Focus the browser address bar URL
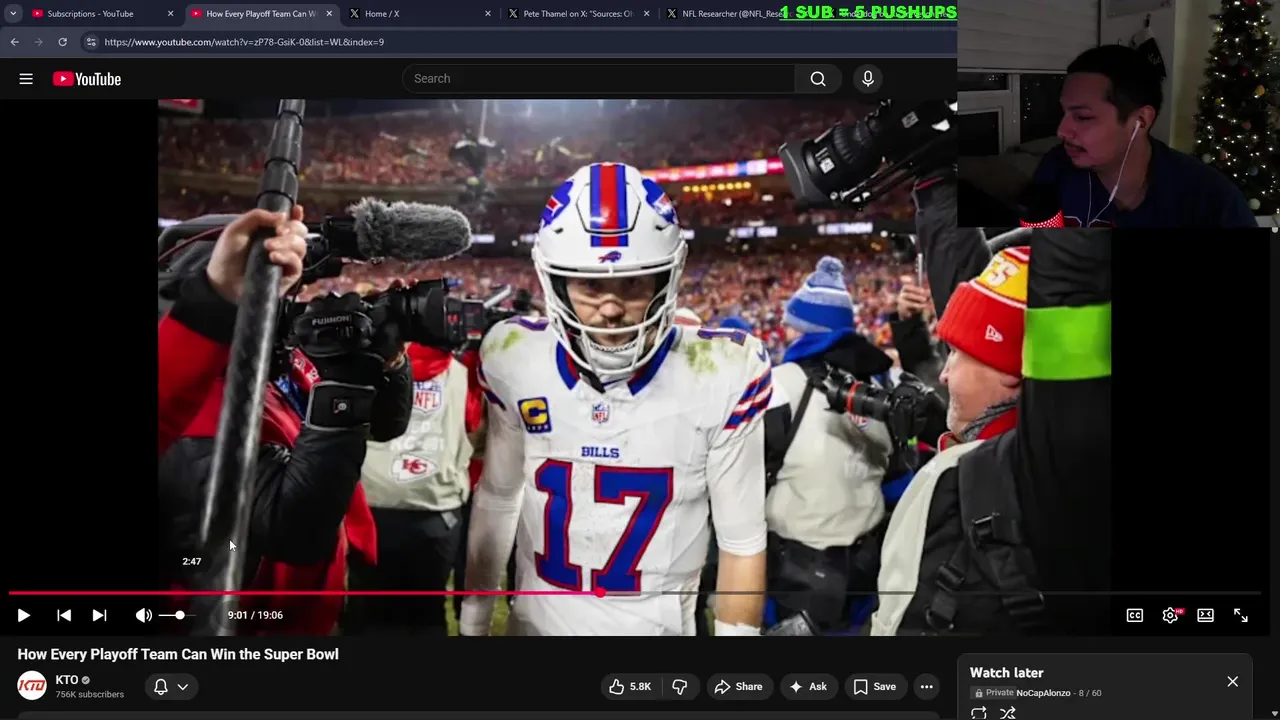 pos(244,42)
